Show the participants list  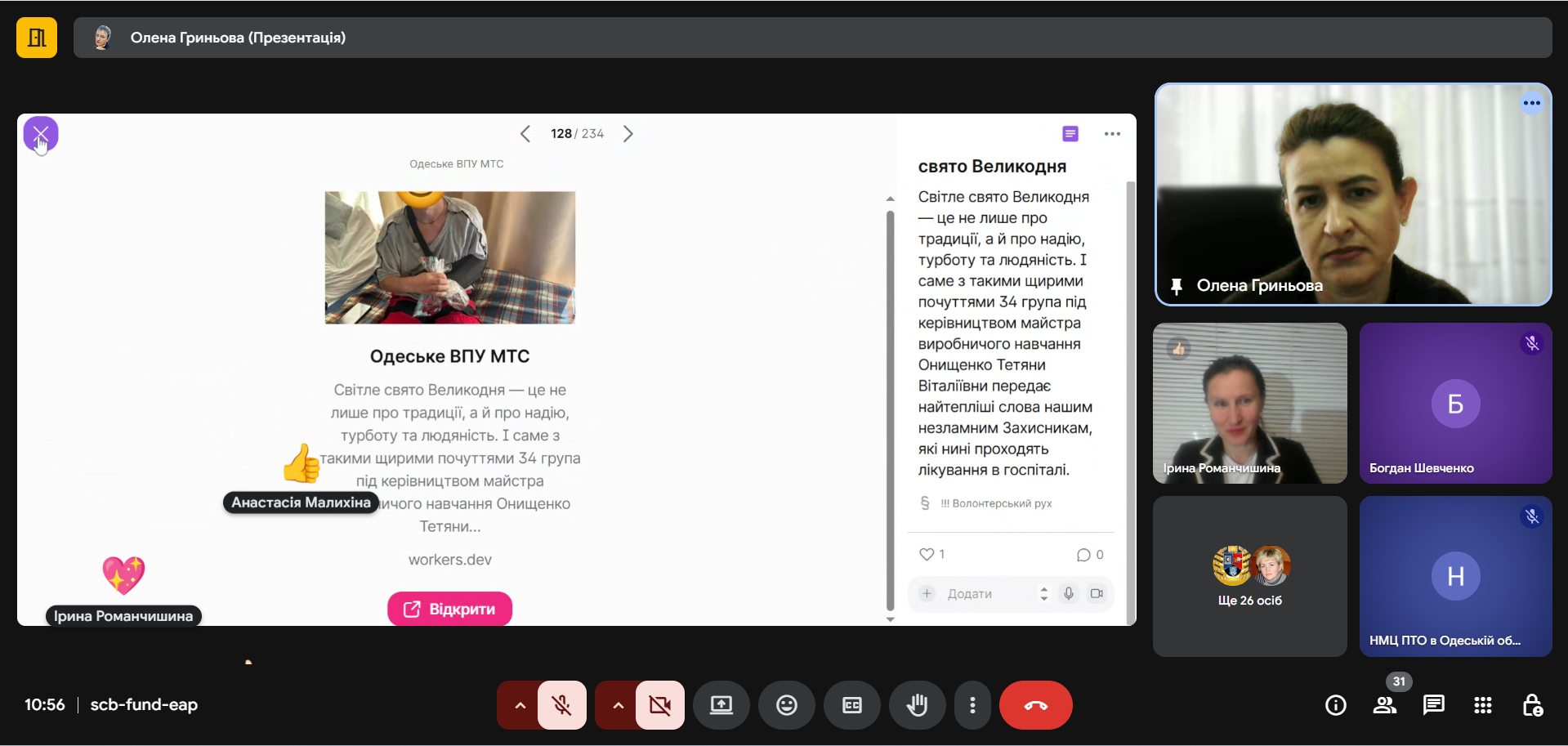(1385, 705)
